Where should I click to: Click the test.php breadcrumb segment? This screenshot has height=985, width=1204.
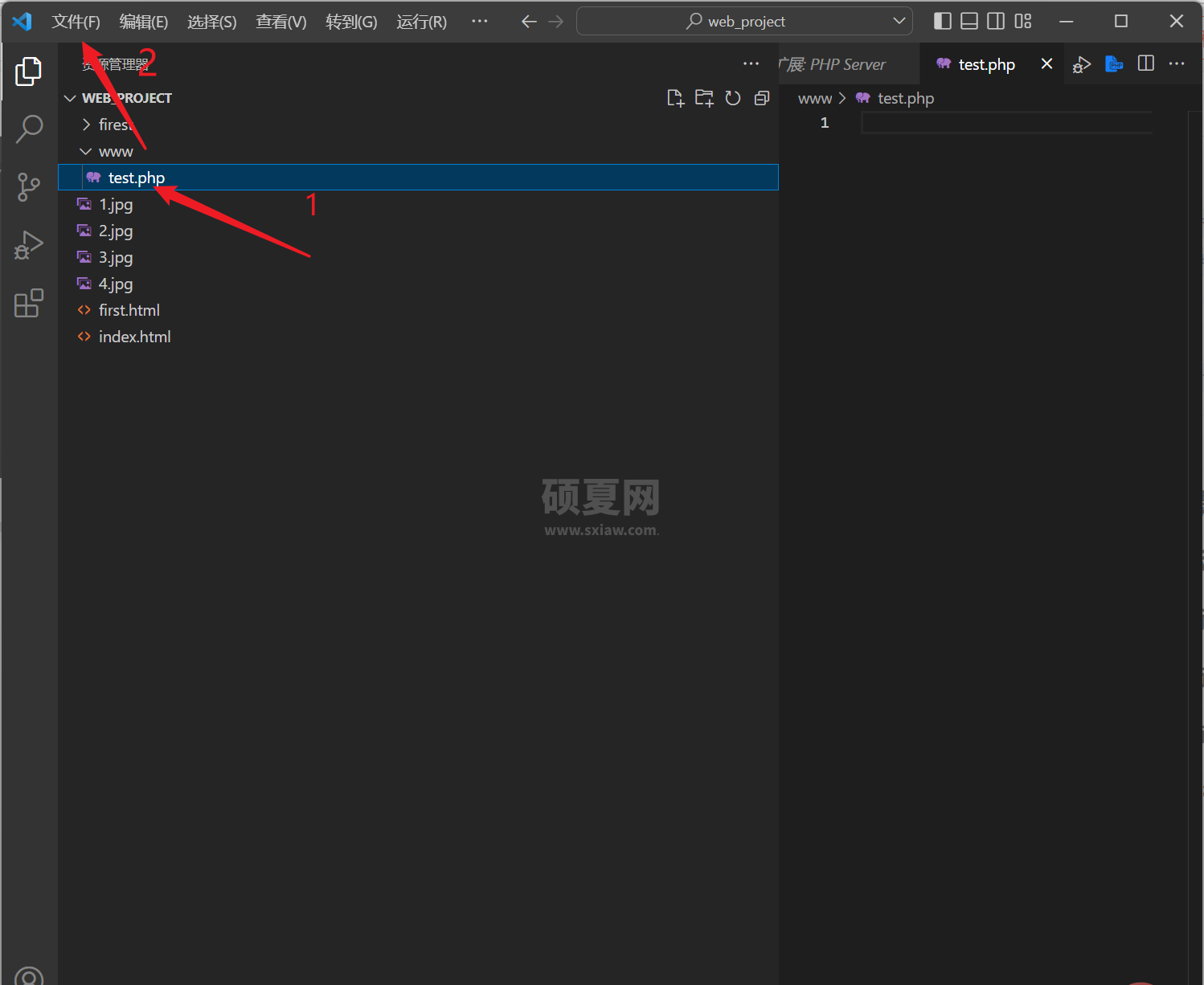point(905,98)
